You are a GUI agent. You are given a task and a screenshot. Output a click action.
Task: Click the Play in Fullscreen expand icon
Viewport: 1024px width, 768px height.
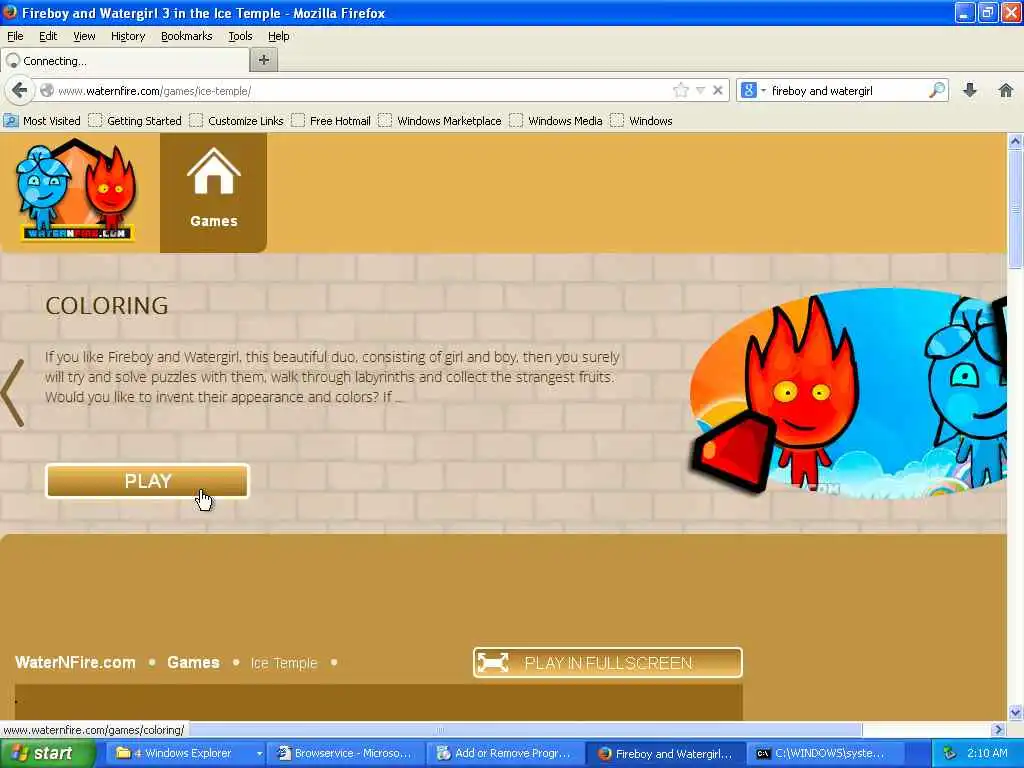point(492,663)
